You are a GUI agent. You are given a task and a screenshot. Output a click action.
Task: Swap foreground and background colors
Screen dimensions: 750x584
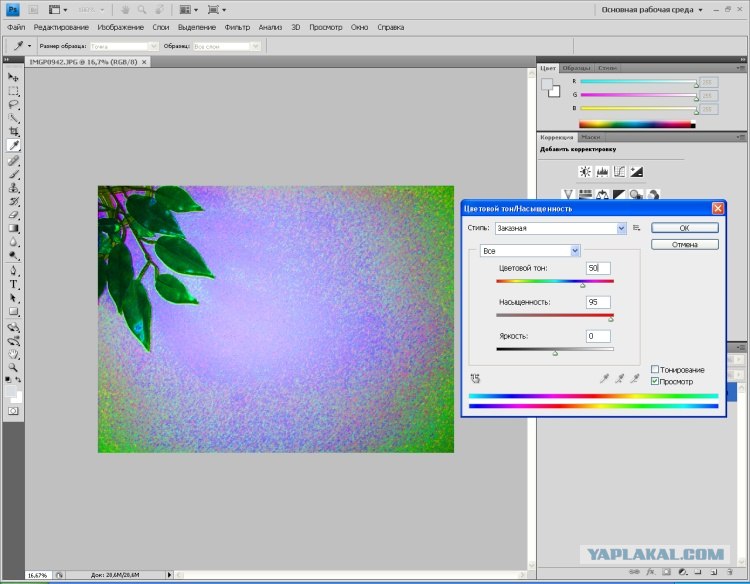(x=18, y=379)
